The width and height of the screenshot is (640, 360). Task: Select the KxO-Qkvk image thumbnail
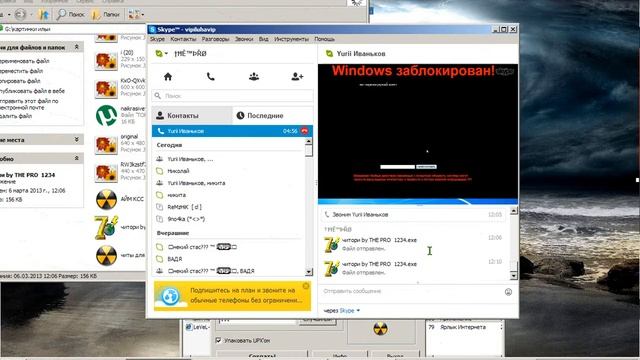pyautogui.click(x=106, y=88)
